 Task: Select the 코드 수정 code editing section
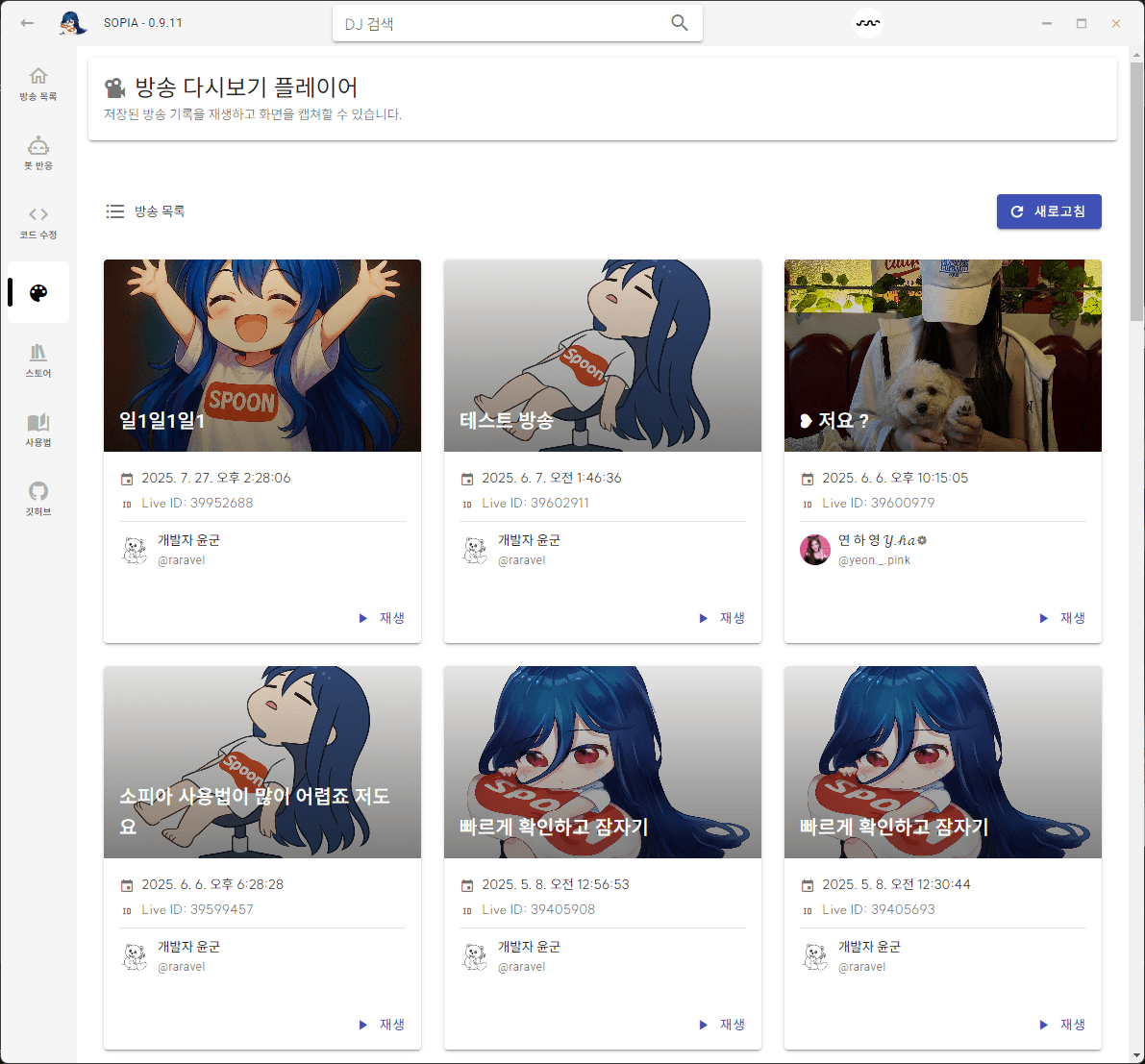pos(37,221)
